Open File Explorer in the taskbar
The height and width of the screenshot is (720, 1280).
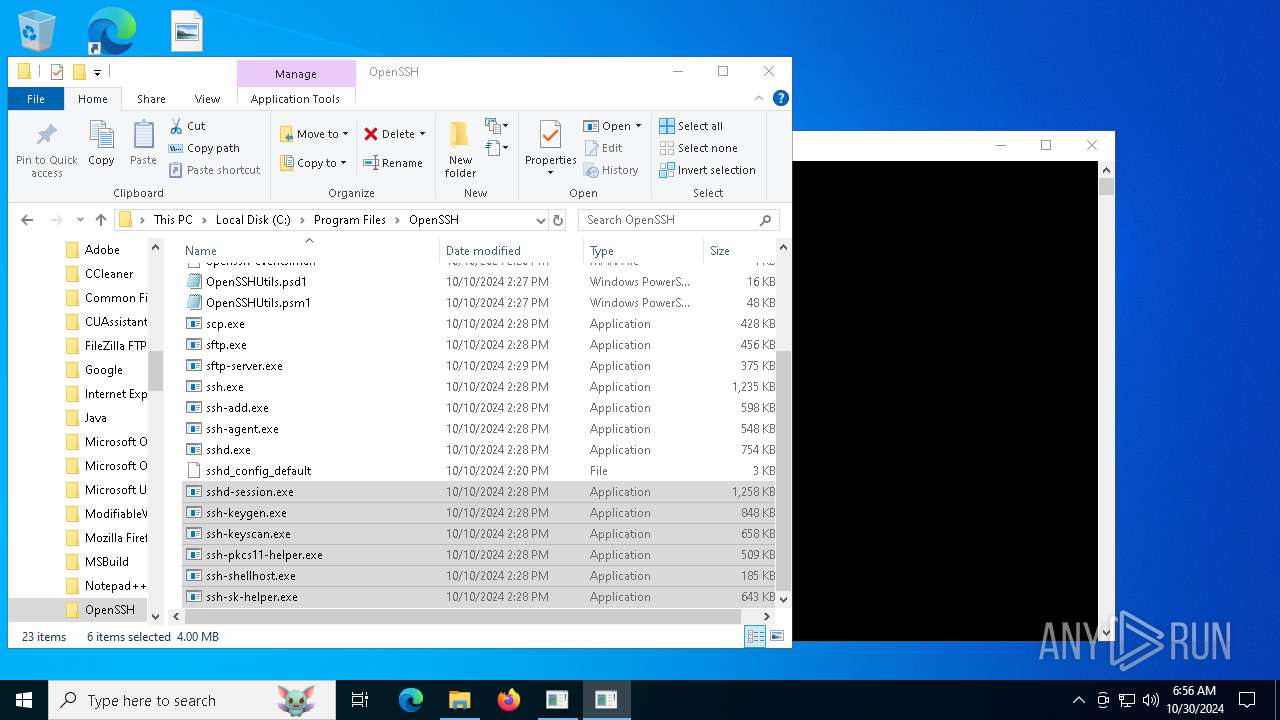[460, 700]
